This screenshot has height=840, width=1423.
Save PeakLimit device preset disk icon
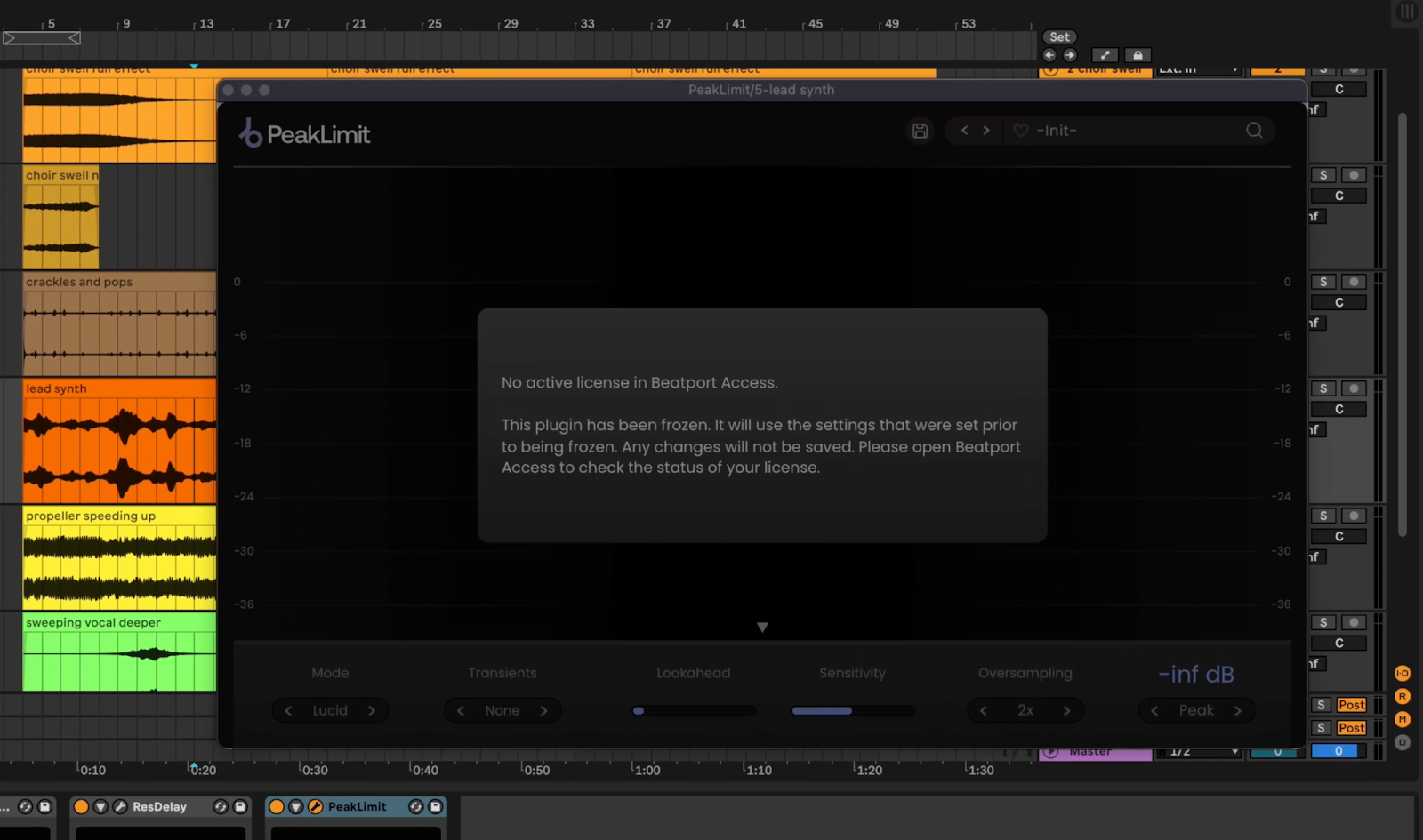pyautogui.click(x=436, y=807)
